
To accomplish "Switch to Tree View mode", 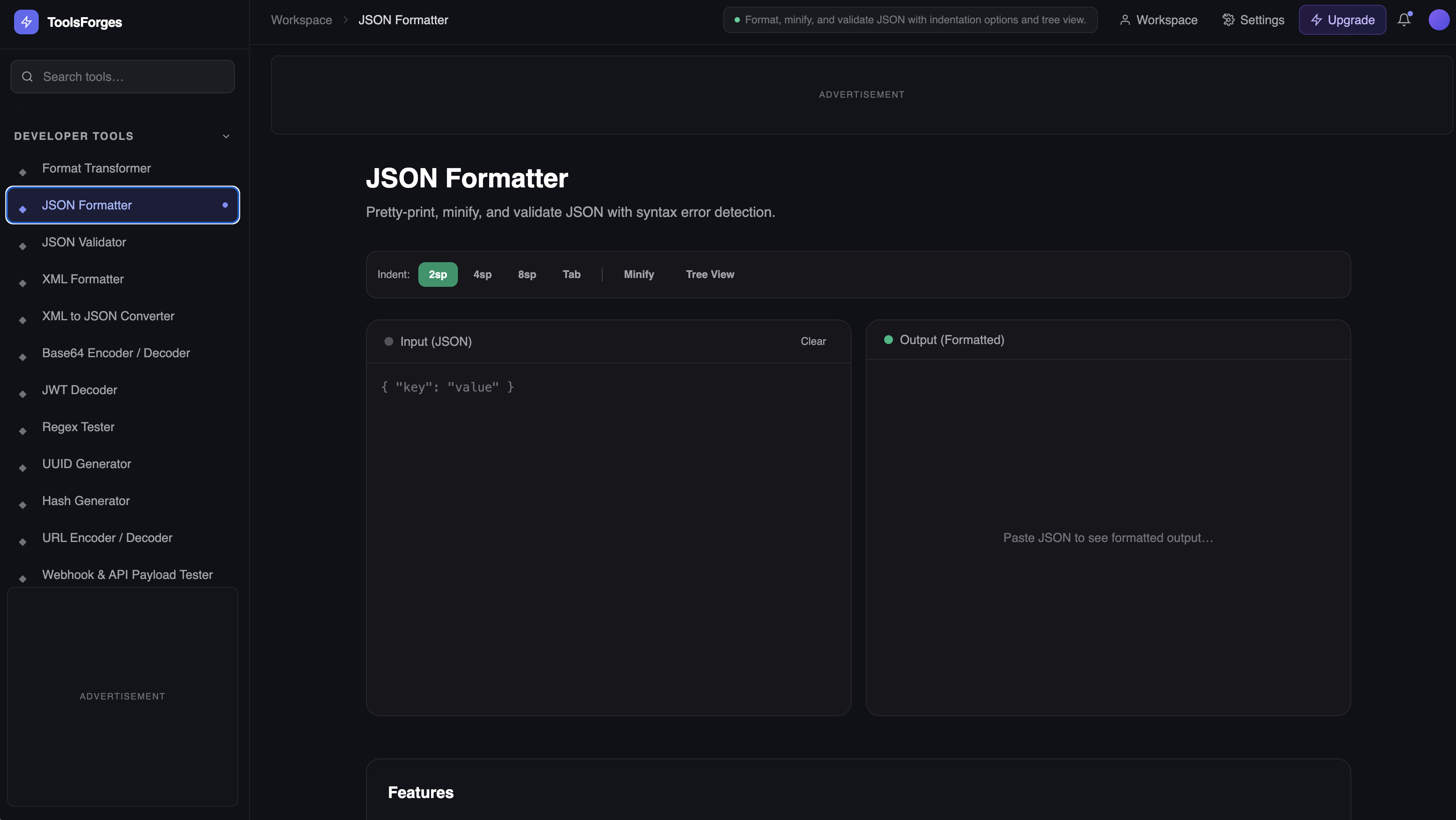I will coord(710,275).
